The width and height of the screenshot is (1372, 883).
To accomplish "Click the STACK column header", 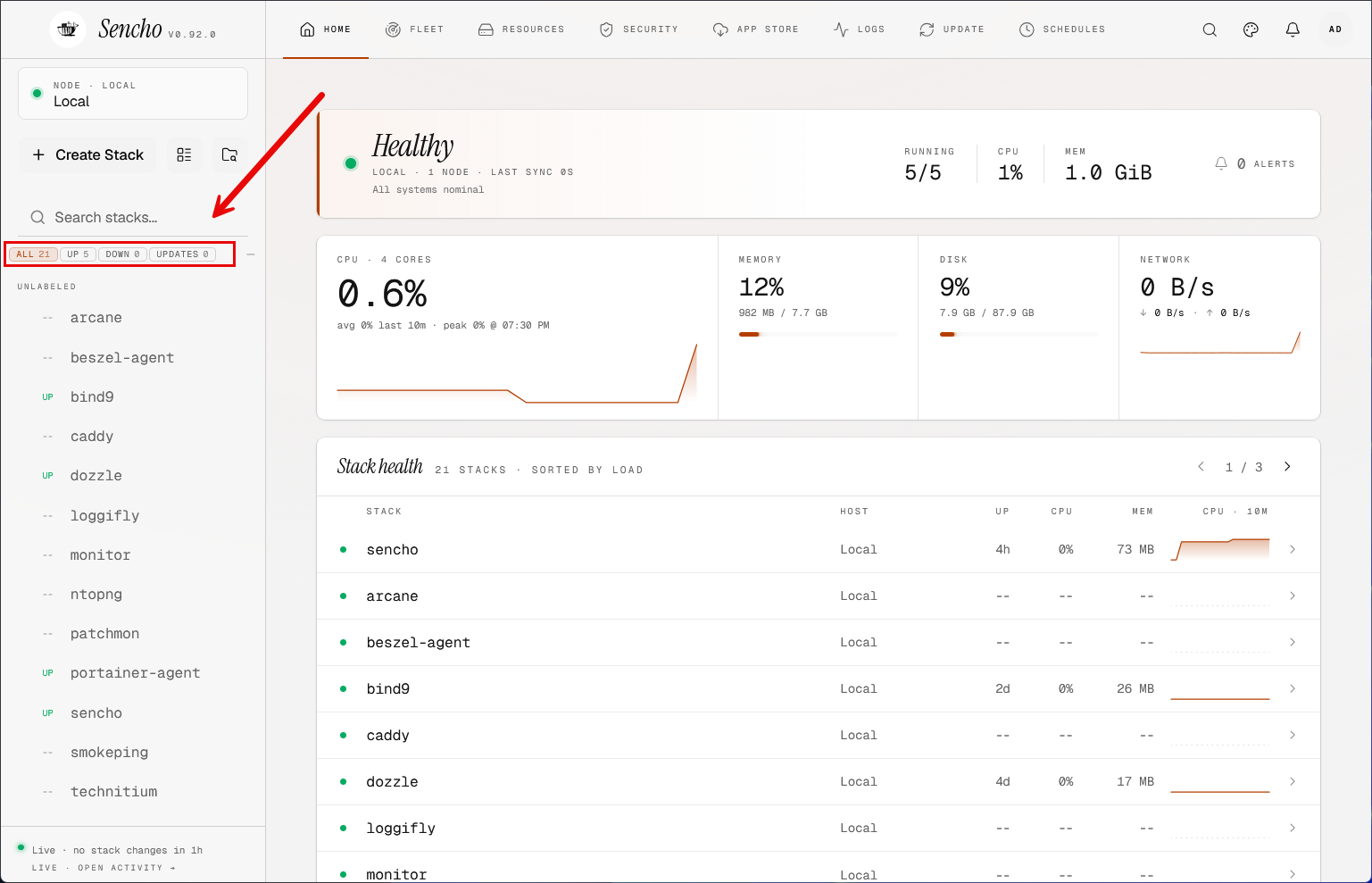I will point(384,512).
